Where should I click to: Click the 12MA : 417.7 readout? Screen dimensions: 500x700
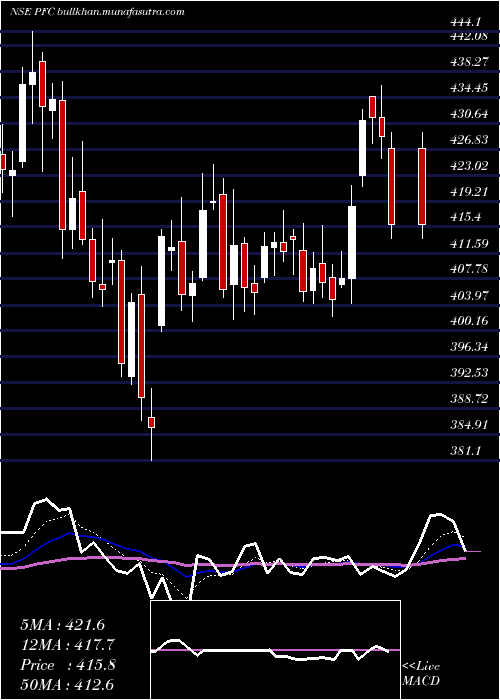coord(67,645)
